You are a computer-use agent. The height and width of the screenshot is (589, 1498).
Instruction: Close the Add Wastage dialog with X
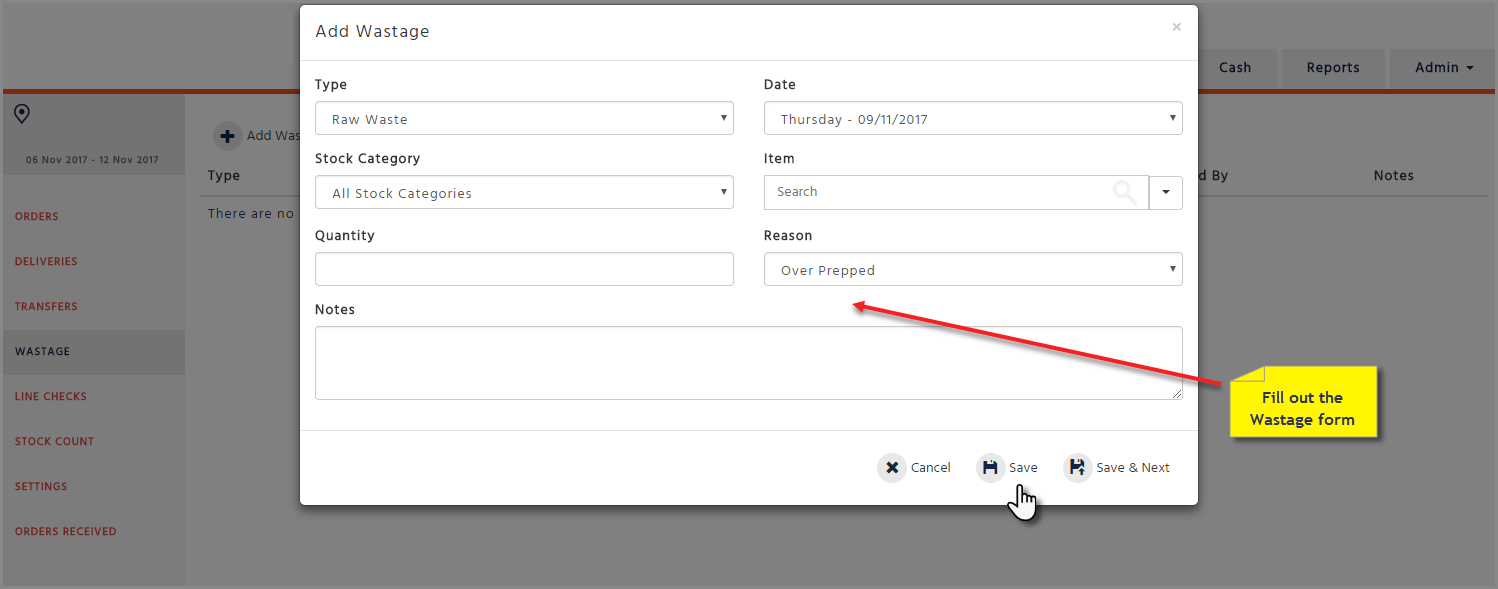pos(1177,27)
